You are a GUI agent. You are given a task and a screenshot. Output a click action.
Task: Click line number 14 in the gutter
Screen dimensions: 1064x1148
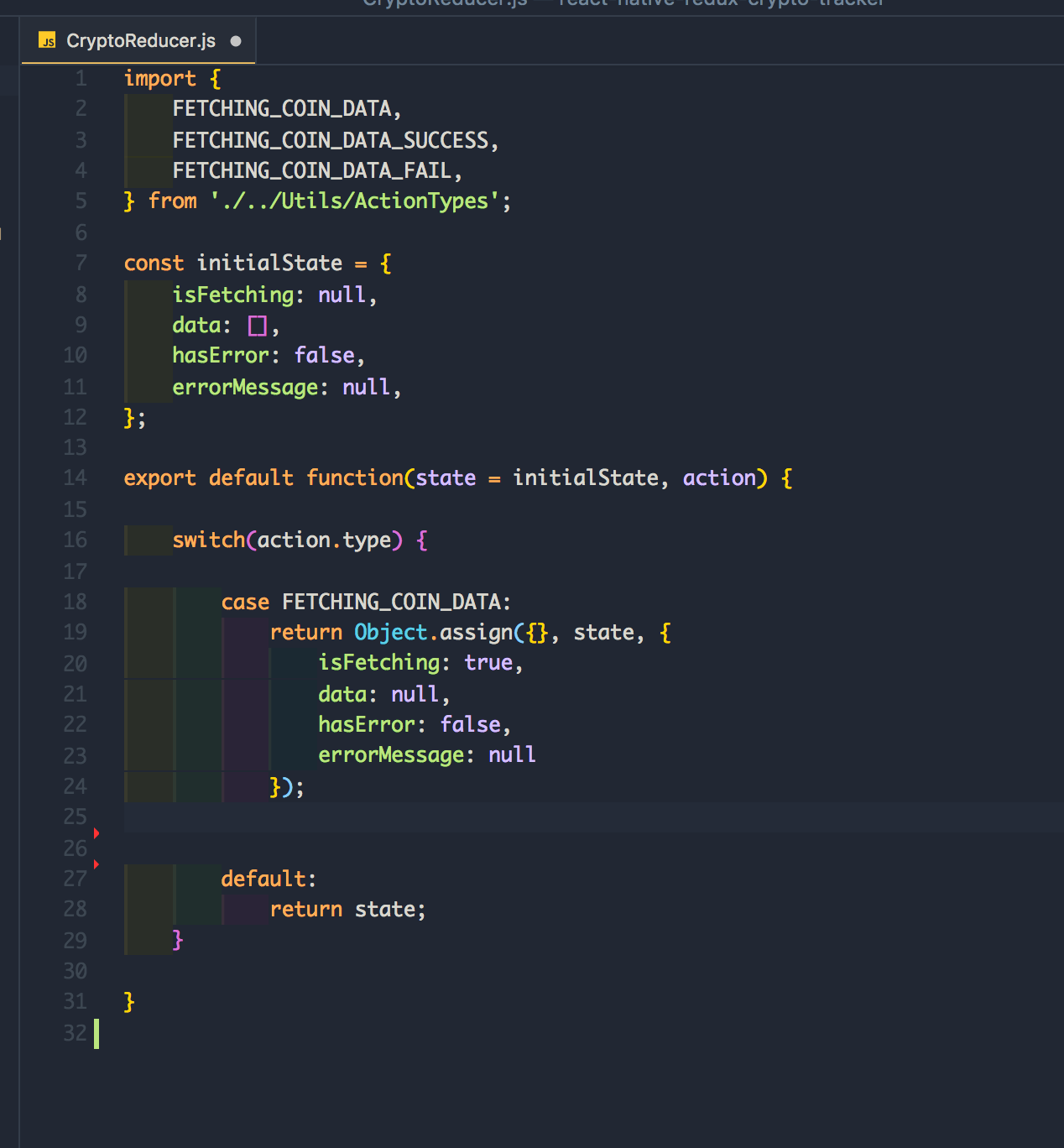(76, 477)
